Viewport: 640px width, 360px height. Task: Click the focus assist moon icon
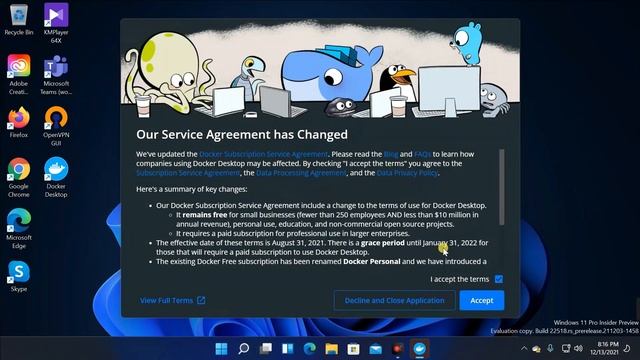click(627, 348)
